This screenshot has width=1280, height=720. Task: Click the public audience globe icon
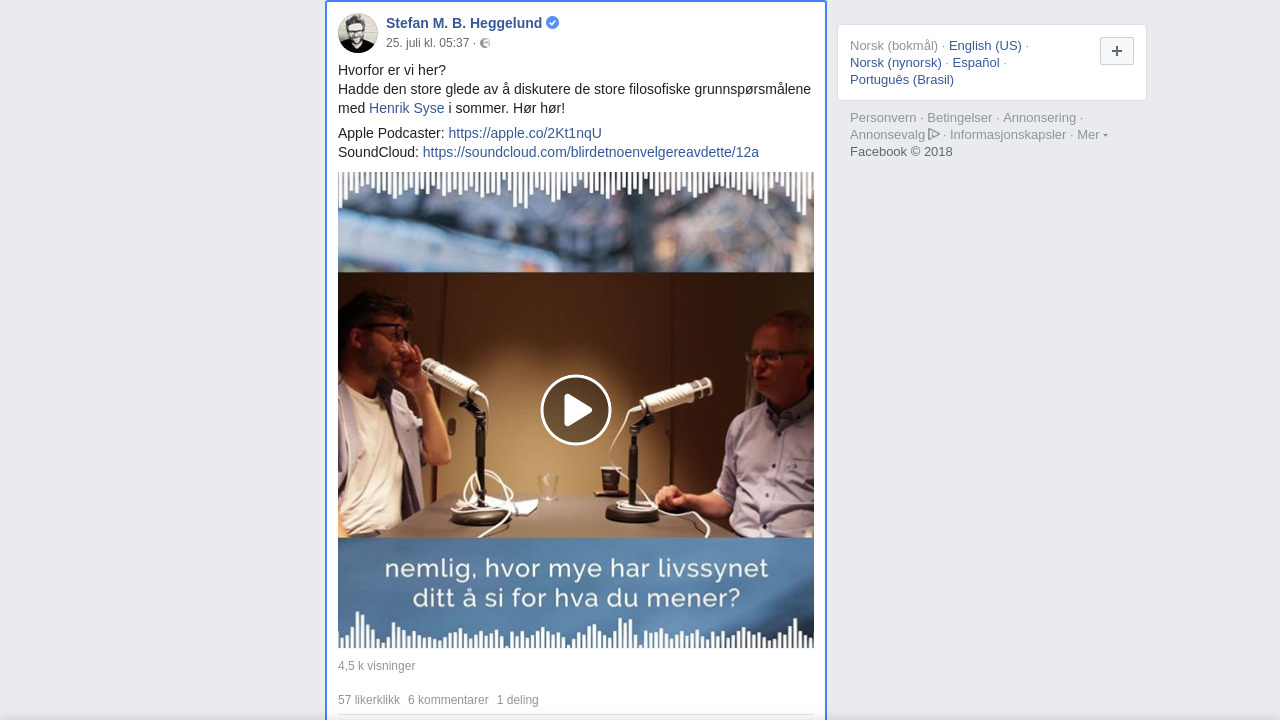[x=485, y=43]
